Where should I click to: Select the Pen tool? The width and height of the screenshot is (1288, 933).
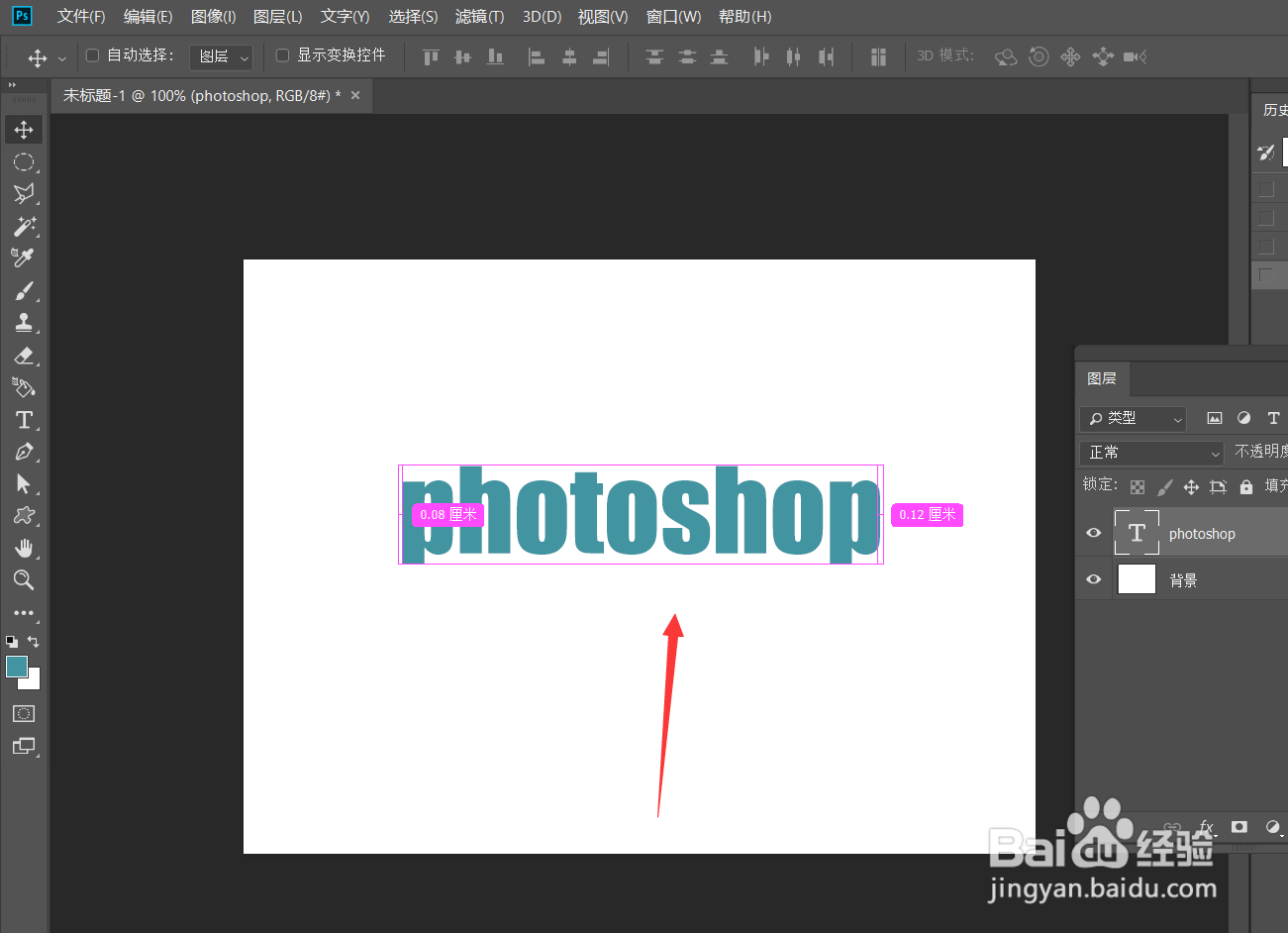pos(24,452)
